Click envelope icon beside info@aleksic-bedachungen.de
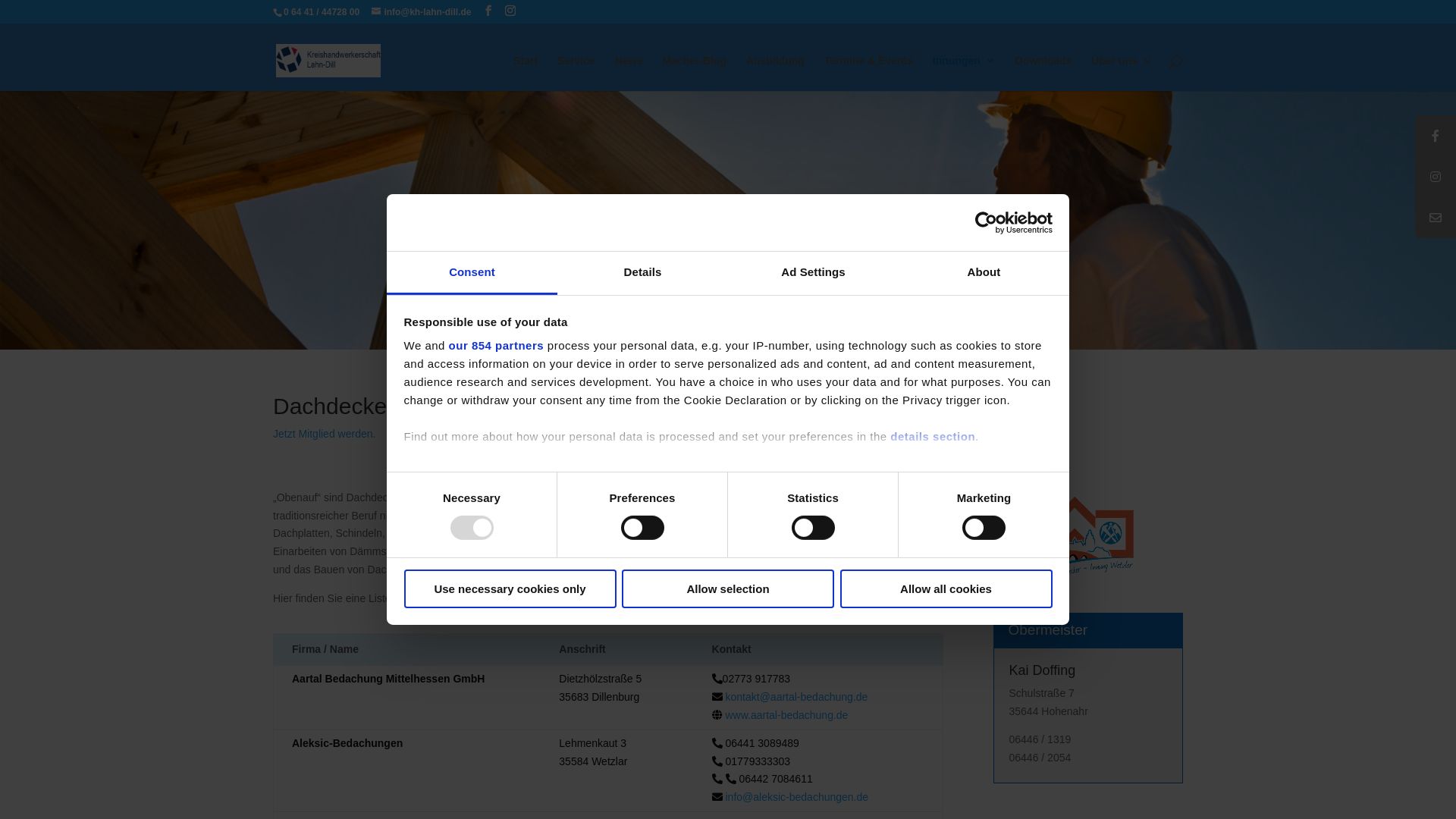Screen dimensions: 1456x819 click(x=717, y=797)
